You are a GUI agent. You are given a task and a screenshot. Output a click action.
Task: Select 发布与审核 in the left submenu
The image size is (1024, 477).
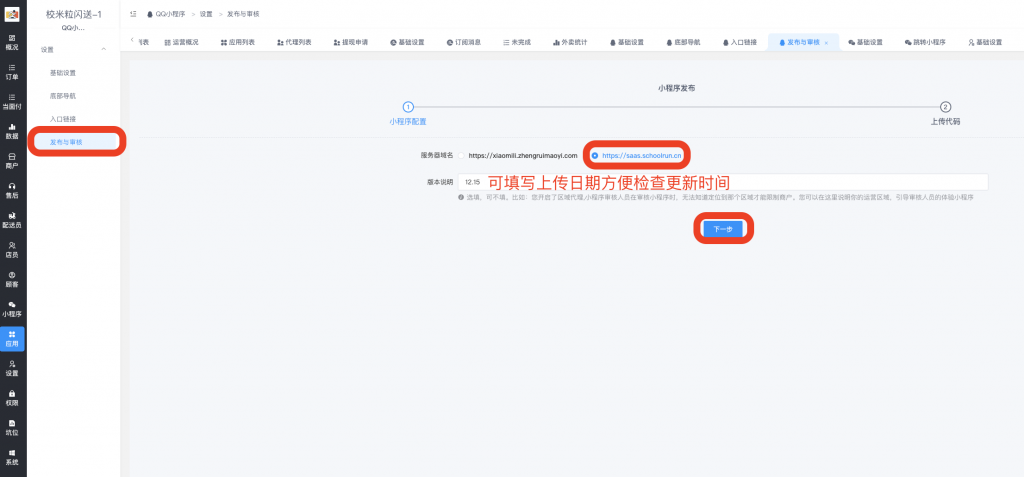74,142
